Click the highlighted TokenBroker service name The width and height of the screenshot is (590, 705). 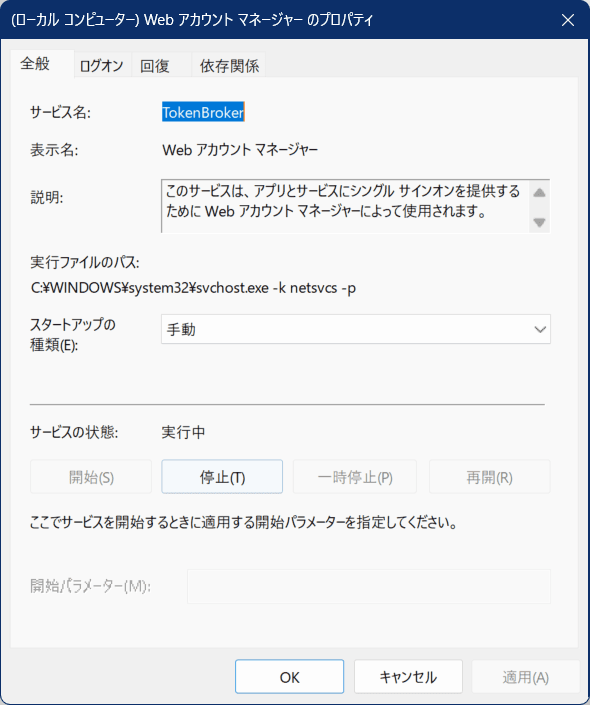[x=203, y=112]
